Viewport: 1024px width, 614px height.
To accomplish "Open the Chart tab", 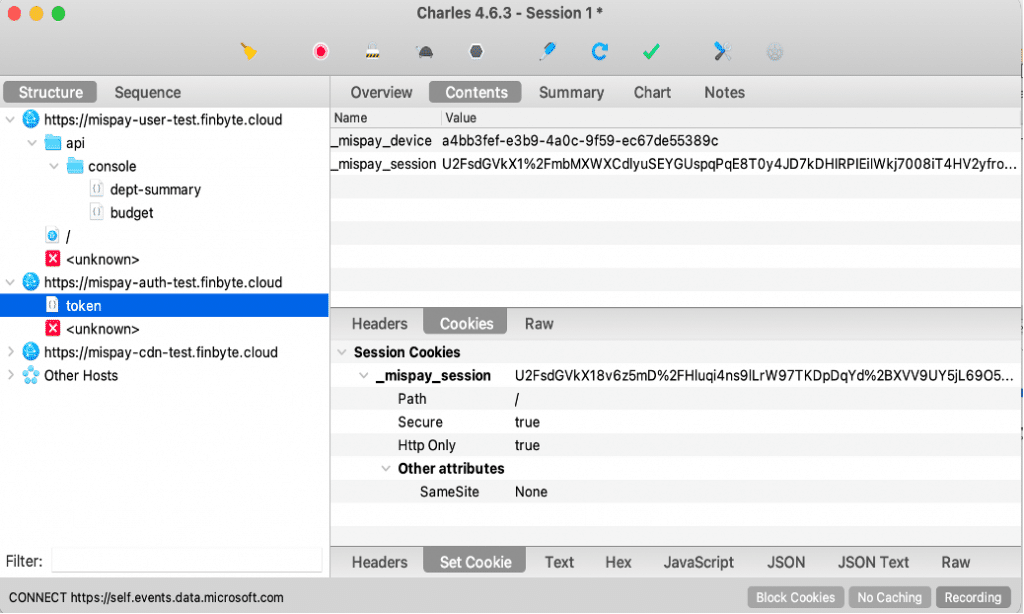I will 651,92.
